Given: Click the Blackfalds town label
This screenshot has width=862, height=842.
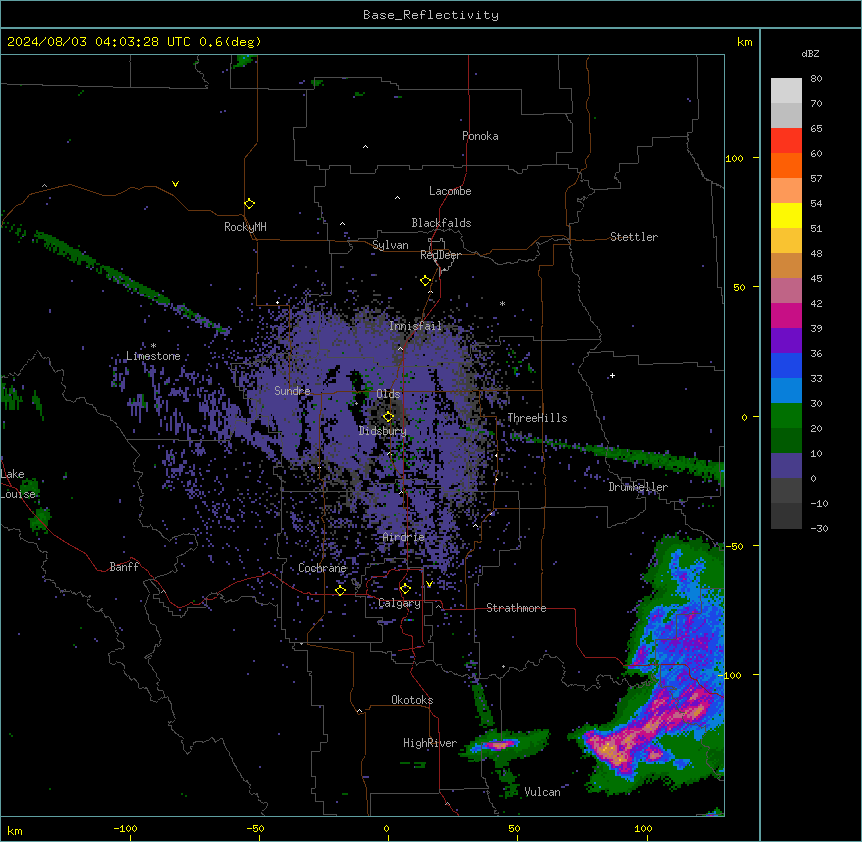Looking at the screenshot, I should click(x=441, y=223).
